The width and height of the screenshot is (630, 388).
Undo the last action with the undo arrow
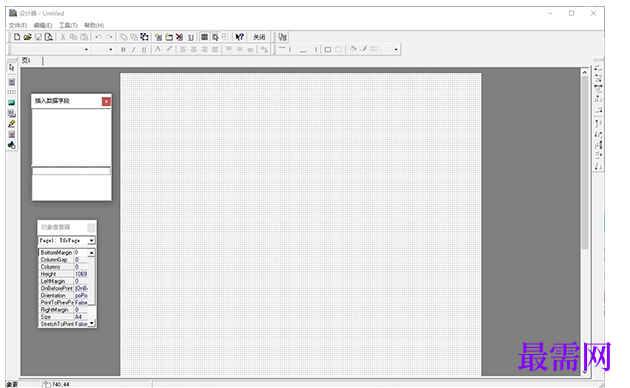coord(98,37)
